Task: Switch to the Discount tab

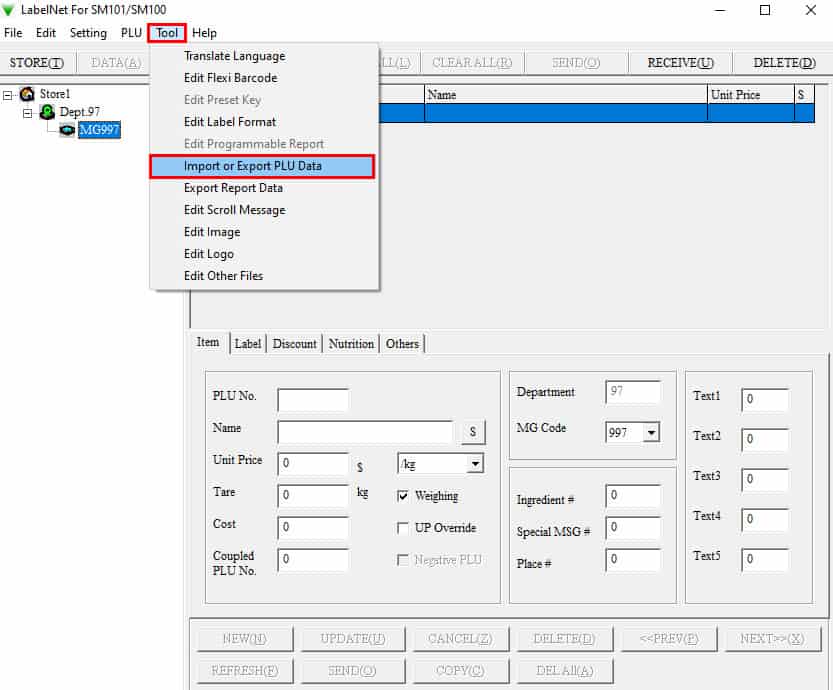Action: 294,344
